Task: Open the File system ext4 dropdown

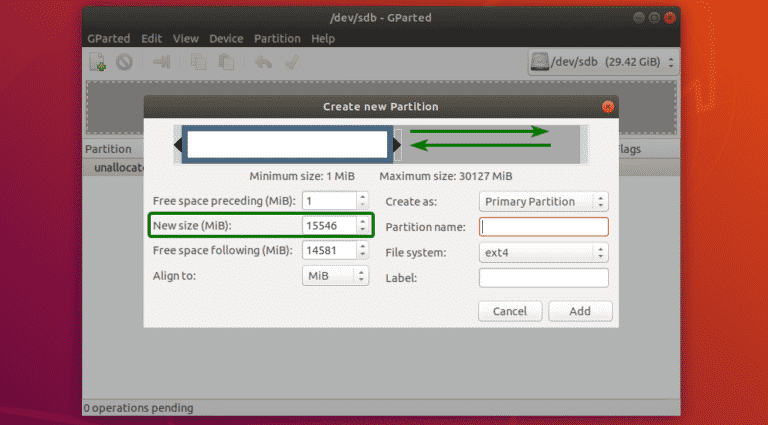Action: pos(544,253)
